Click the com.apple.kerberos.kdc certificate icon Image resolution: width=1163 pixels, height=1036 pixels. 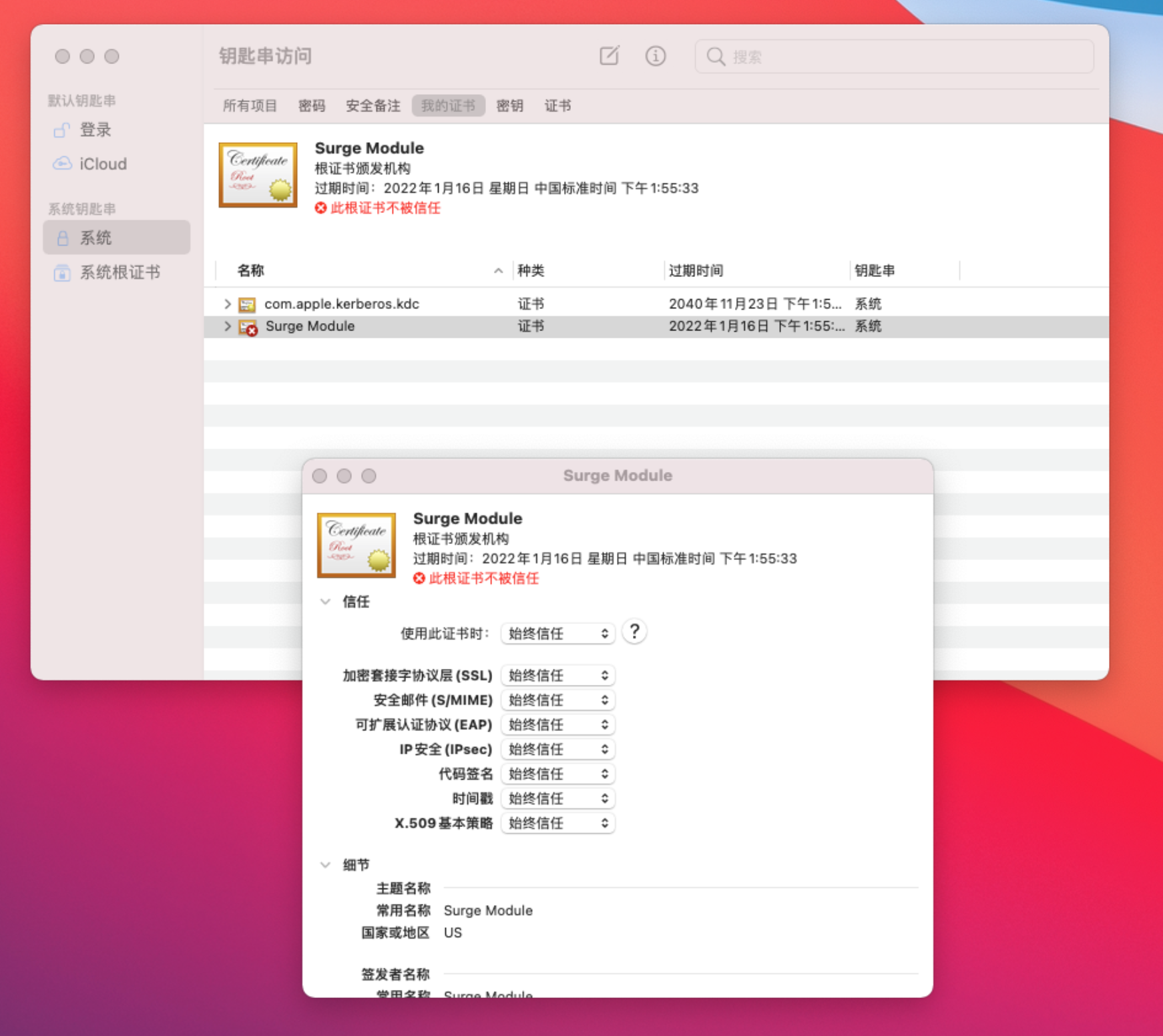(247, 305)
